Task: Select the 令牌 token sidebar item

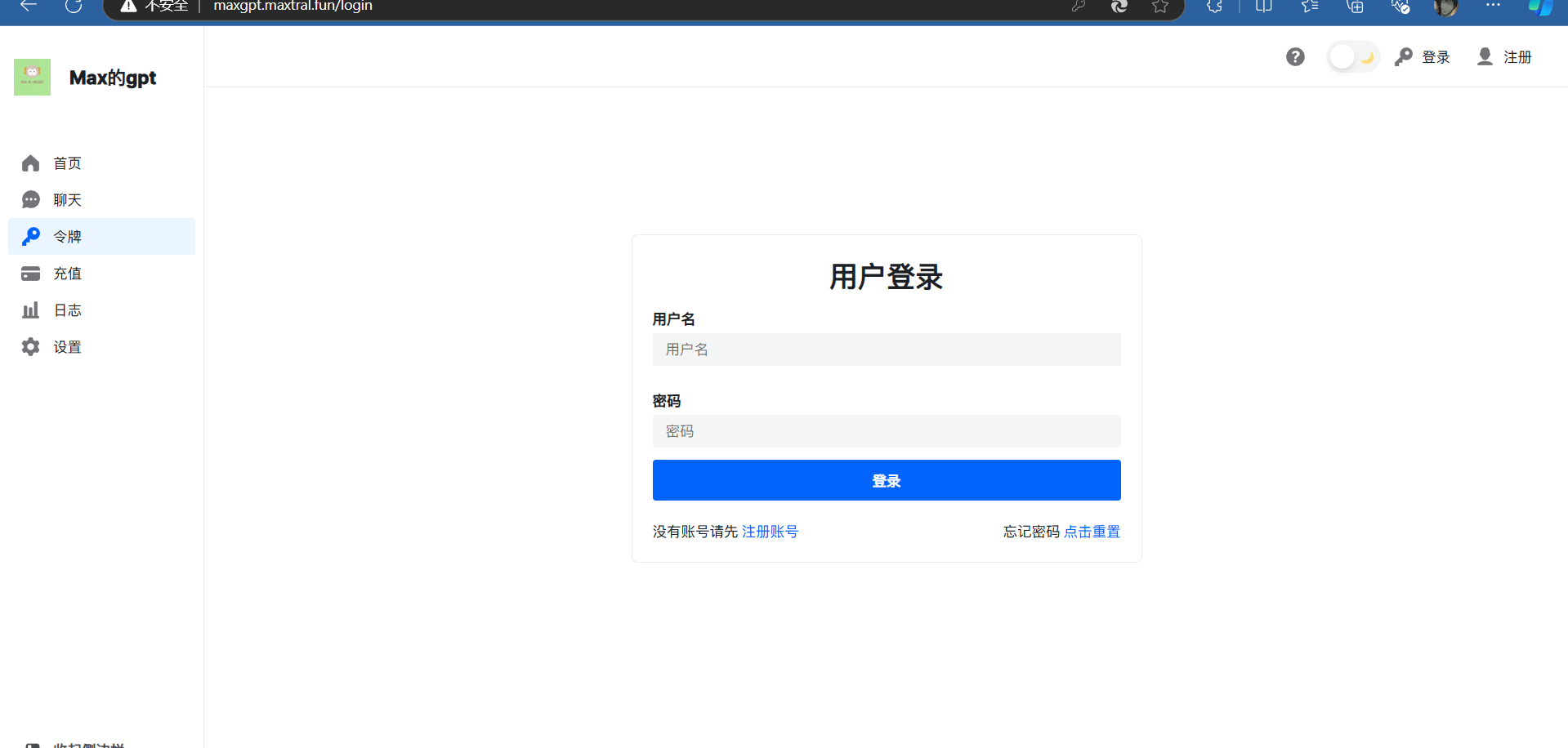Action: (x=101, y=237)
